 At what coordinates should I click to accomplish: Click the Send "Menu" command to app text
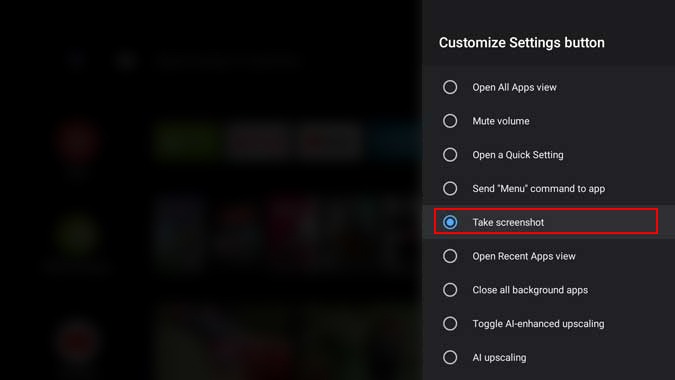tap(539, 188)
